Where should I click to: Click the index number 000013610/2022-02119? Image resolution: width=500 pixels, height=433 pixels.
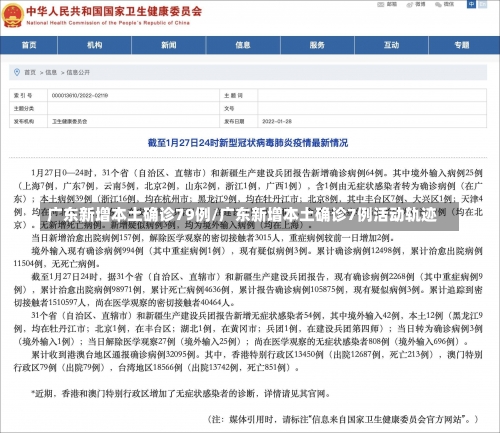[x=80, y=95]
